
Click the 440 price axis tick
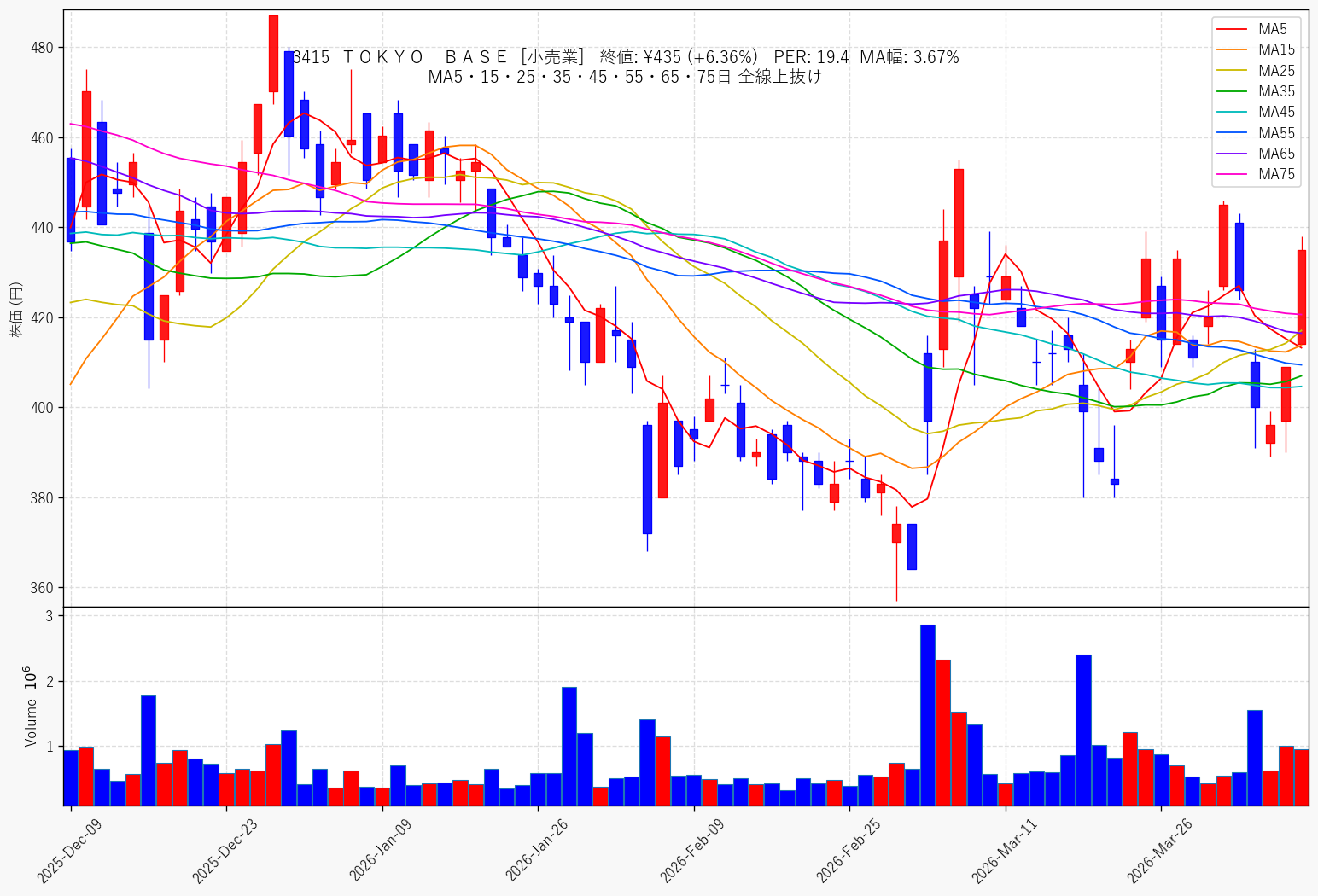(43, 228)
